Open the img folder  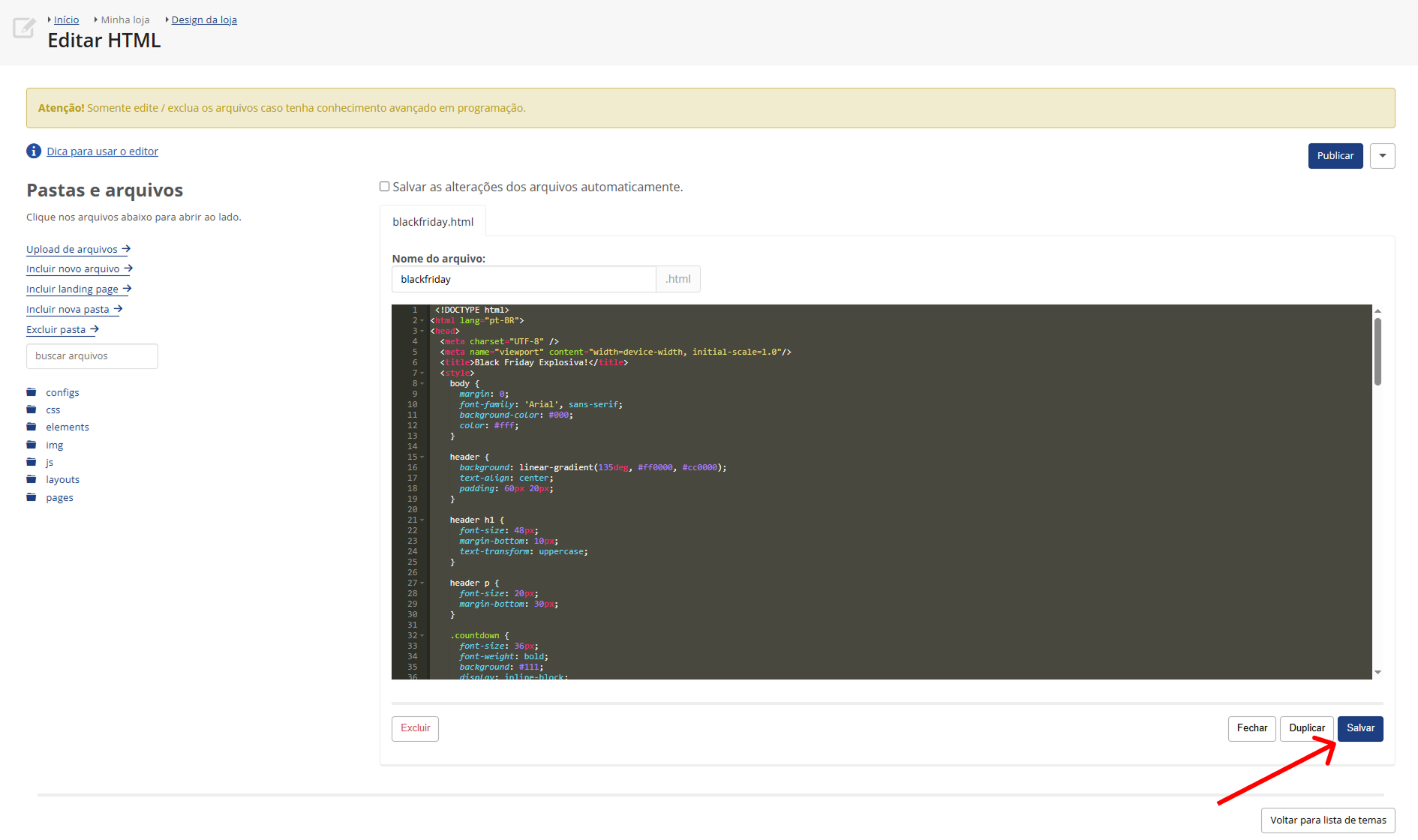pos(54,445)
